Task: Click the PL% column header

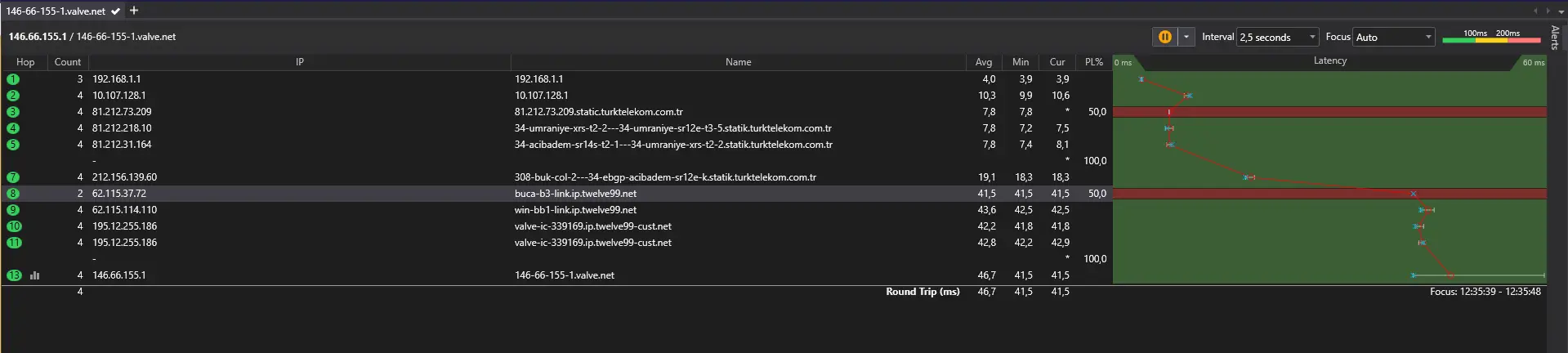Action: point(1094,62)
